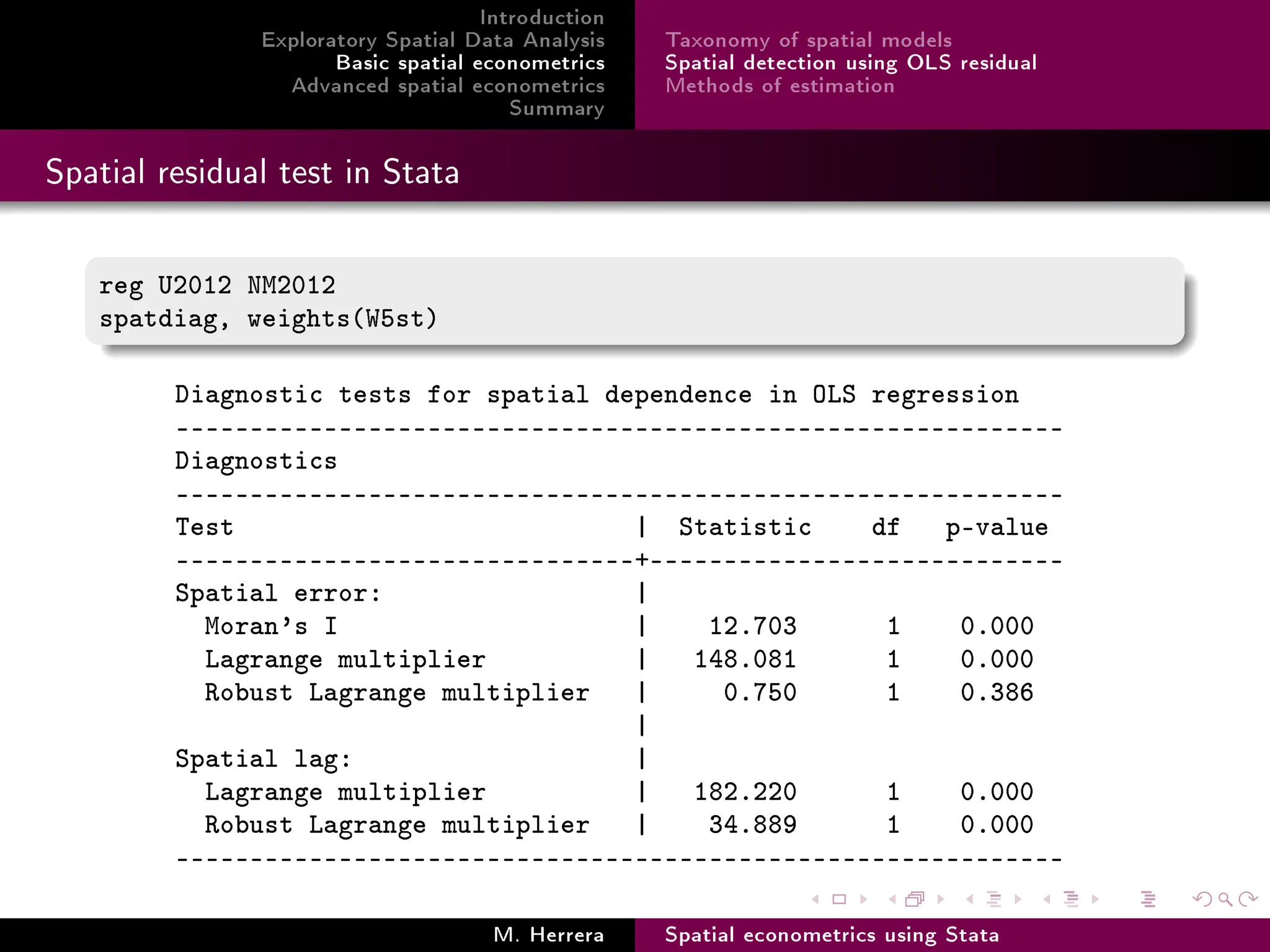Click the 'reg U2012 NM2012' command line
The image size is (1270, 952).
[x=217, y=286]
